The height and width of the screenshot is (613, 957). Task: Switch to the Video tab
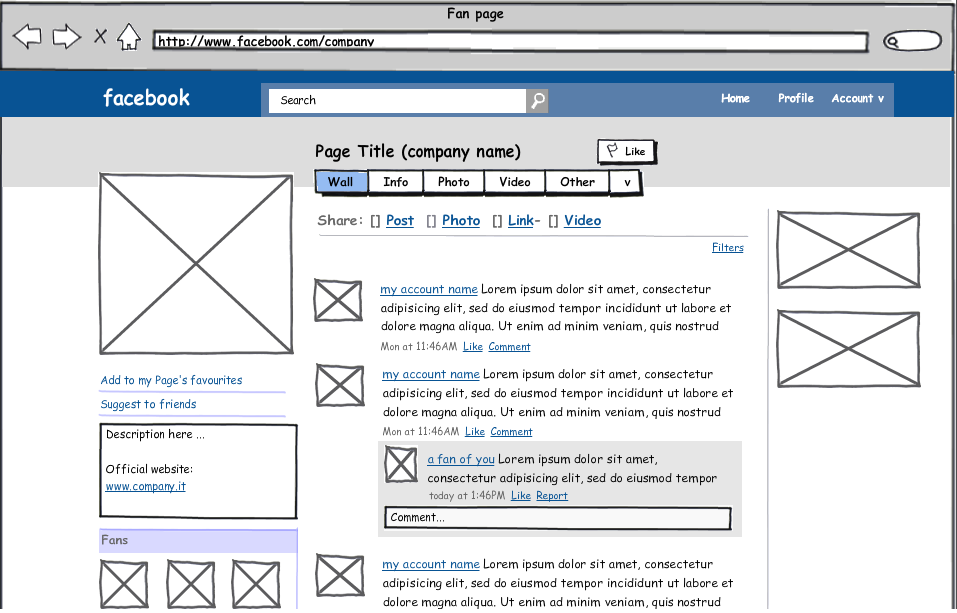[x=515, y=182]
